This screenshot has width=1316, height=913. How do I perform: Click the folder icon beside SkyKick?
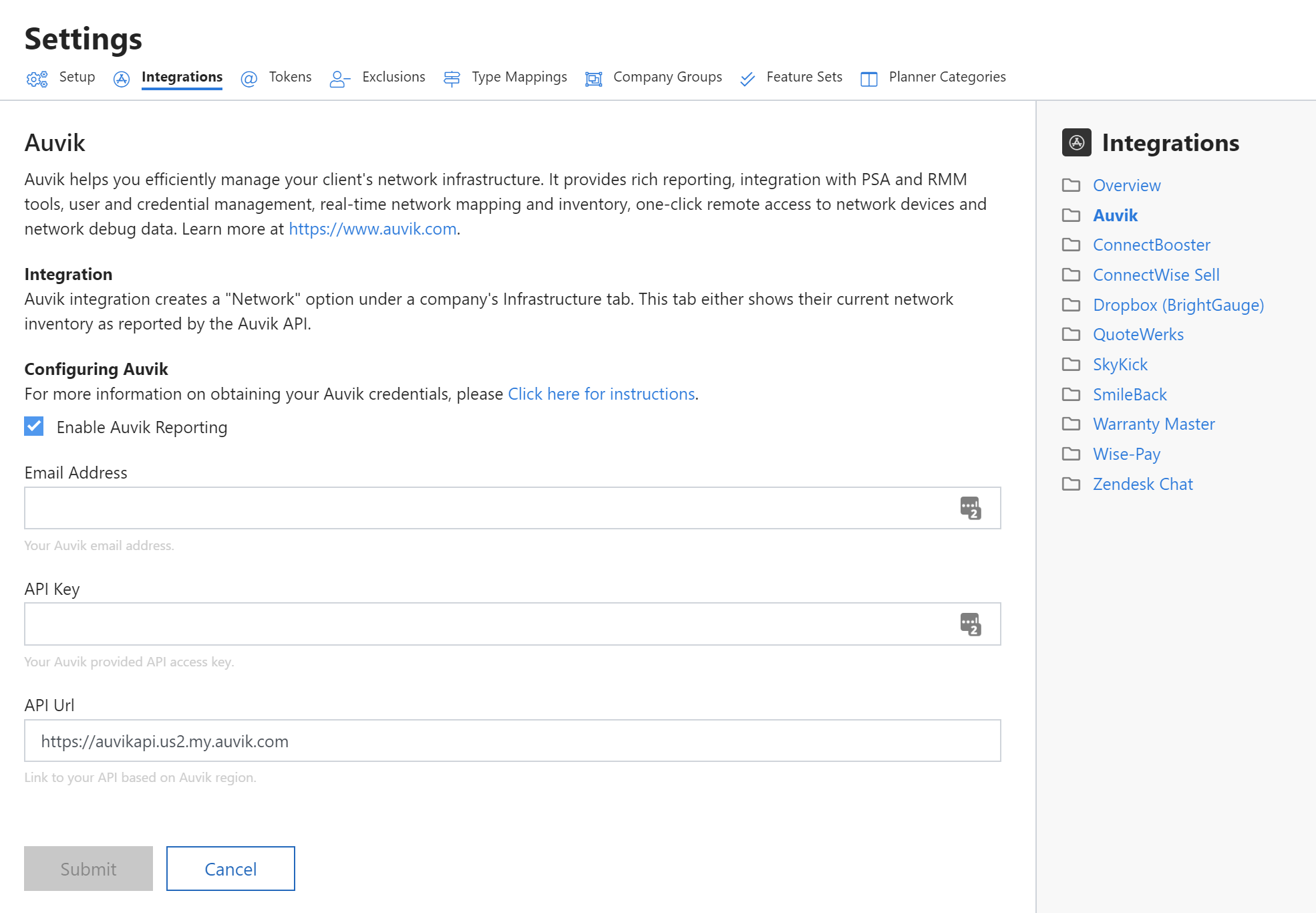(x=1072, y=364)
